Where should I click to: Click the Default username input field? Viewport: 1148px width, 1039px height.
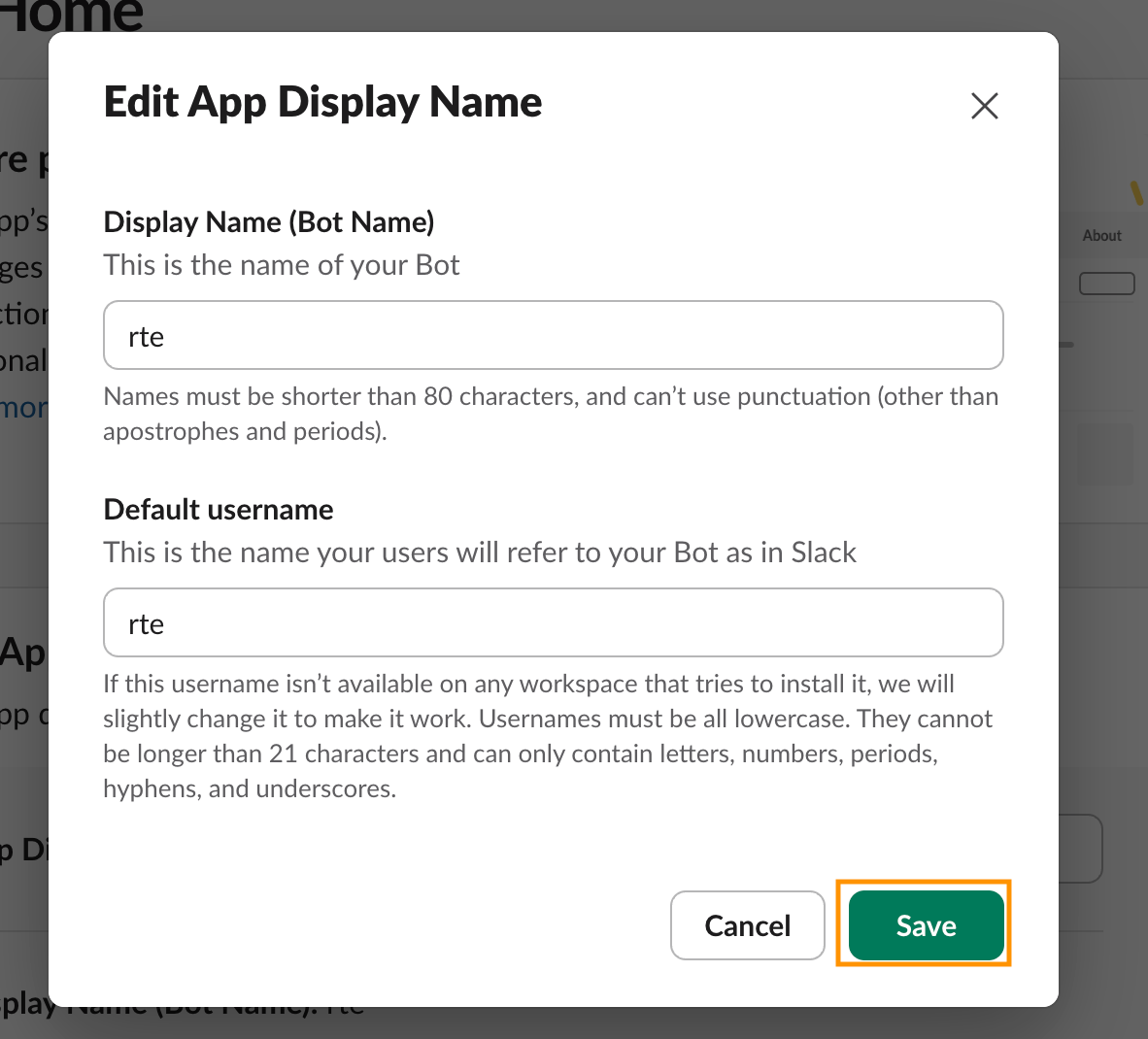(553, 622)
